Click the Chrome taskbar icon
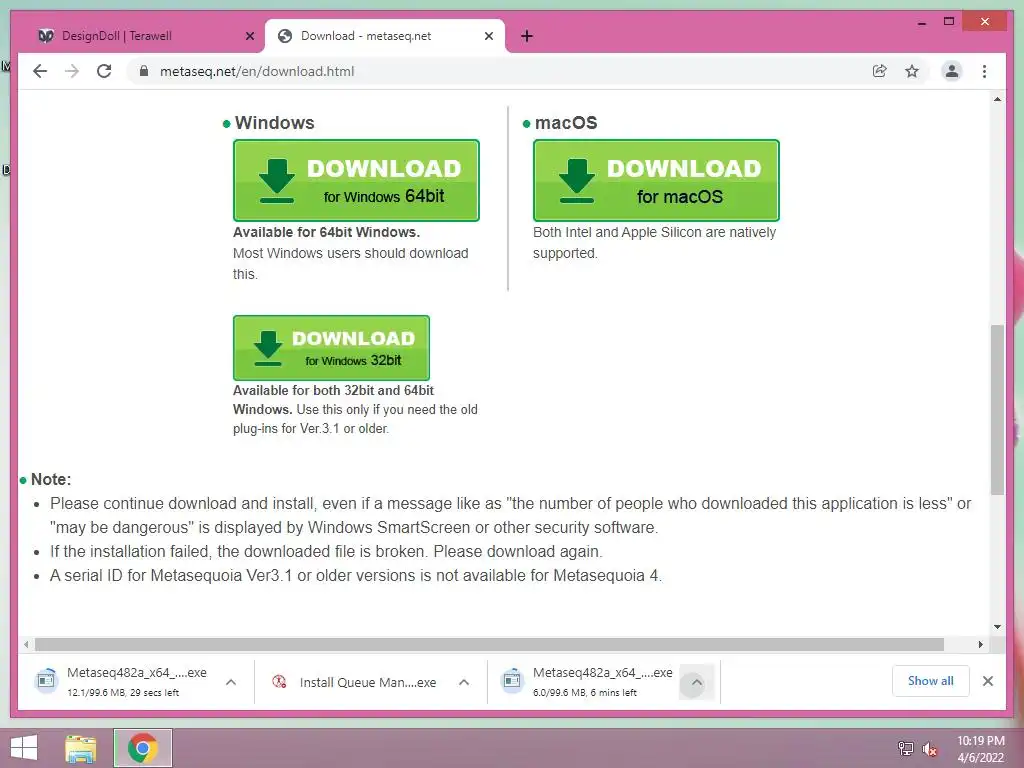Image resolution: width=1024 pixels, height=768 pixels. click(x=143, y=748)
